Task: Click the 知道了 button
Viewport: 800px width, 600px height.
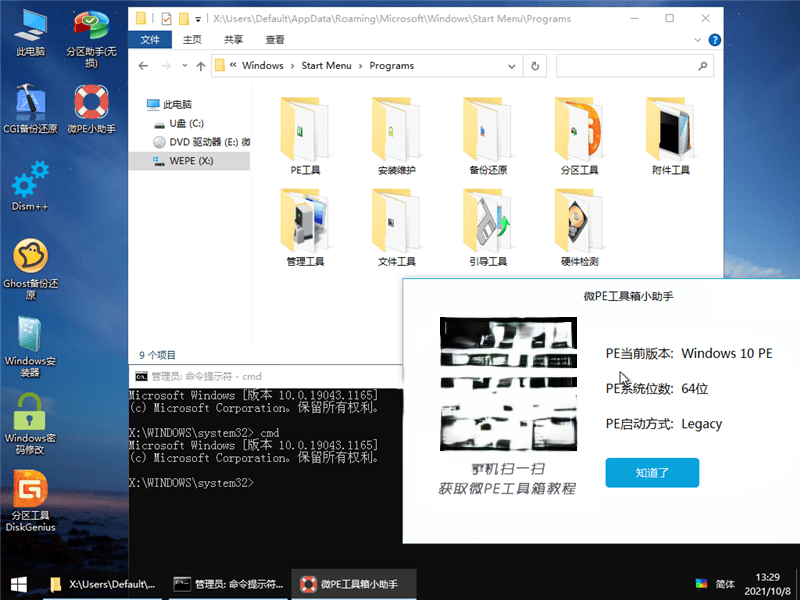Action: point(652,472)
